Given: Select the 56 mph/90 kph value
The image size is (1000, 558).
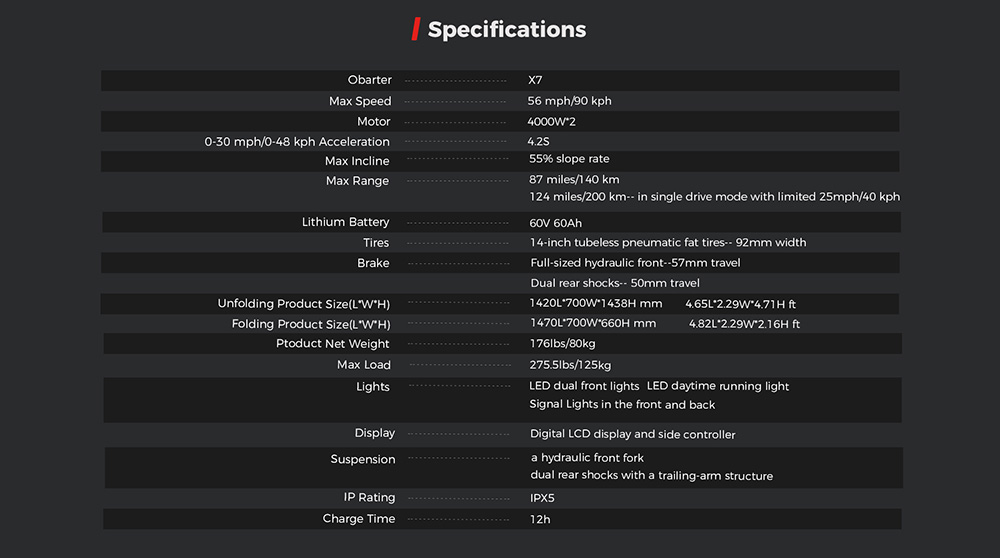Looking at the screenshot, I should pos(570,101).
